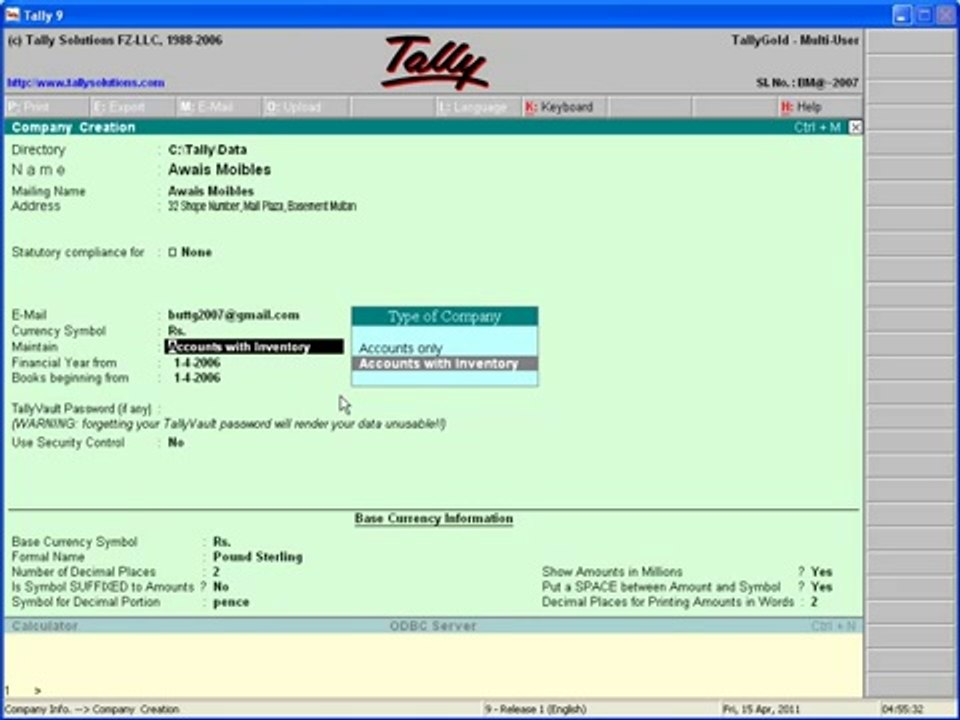Viewport: 960px width, 720px height.
Task: Open the H: Help button
Action: click(820, 107)
